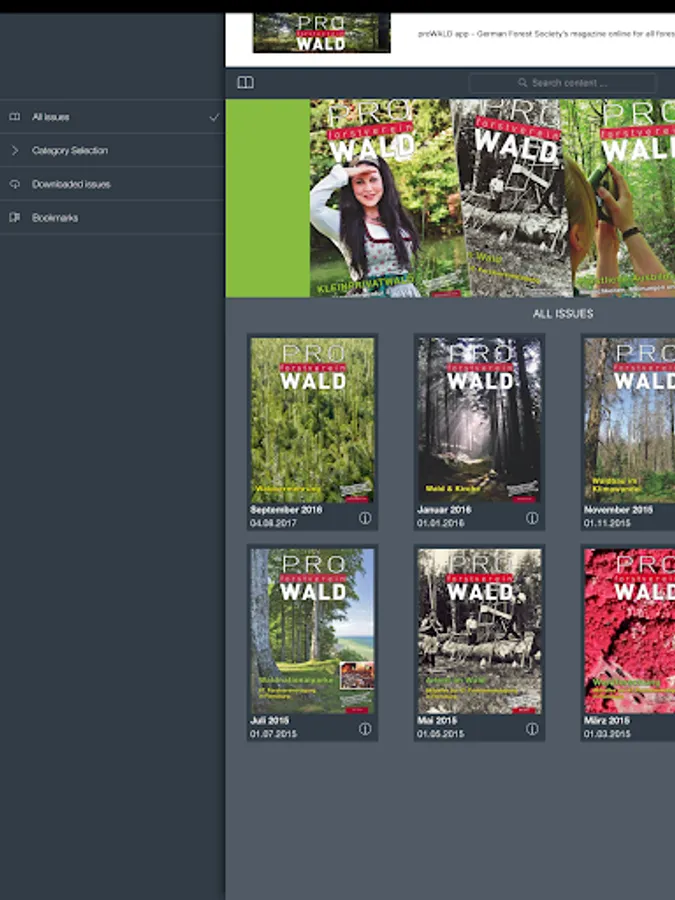The height and width of the screenshot is (900, 675).
Task: Toggle the sidebar with the book toolbar icon
Action: click(x=246, y=83)
